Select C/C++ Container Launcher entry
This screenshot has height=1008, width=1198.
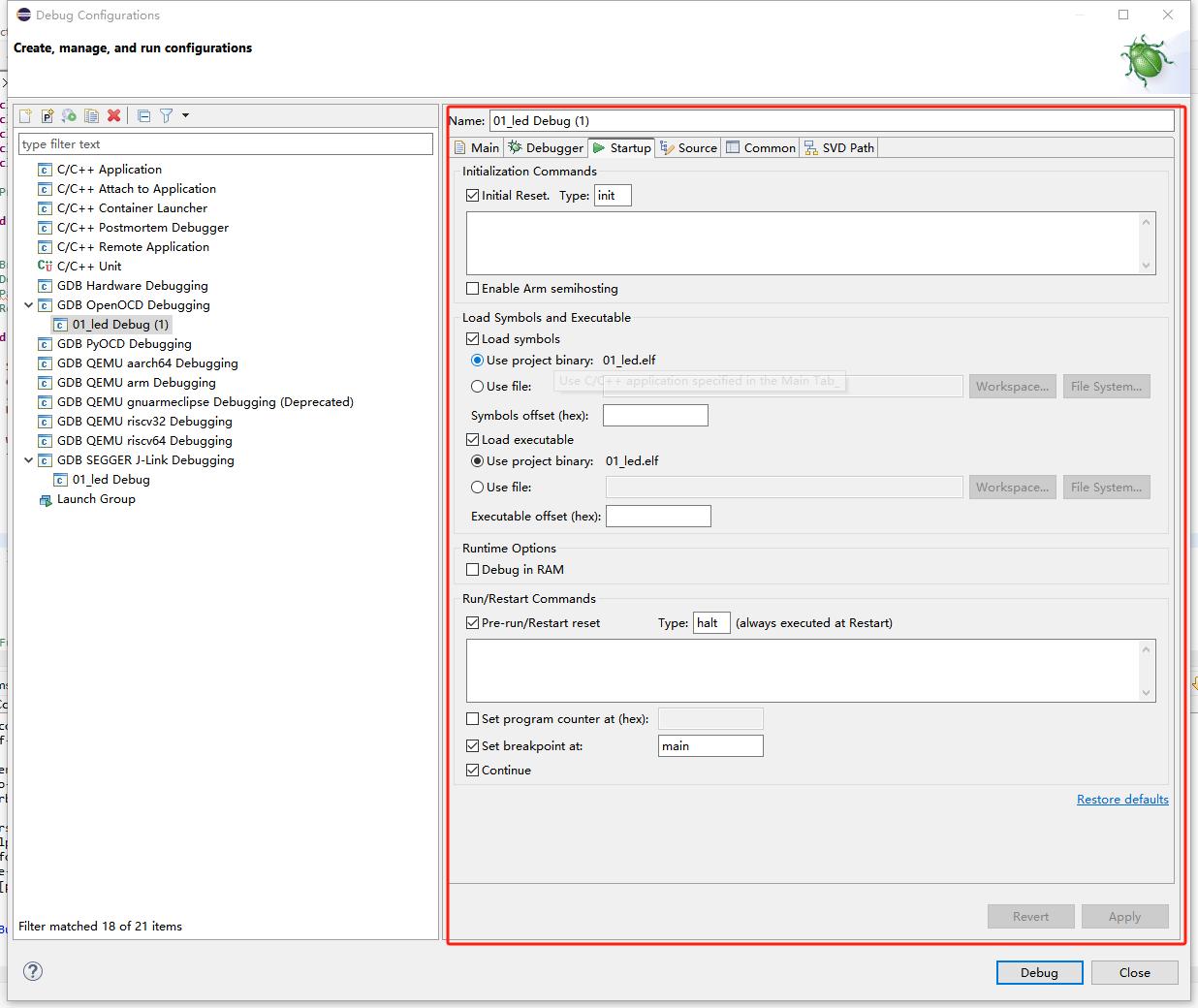tap(132, 208)
